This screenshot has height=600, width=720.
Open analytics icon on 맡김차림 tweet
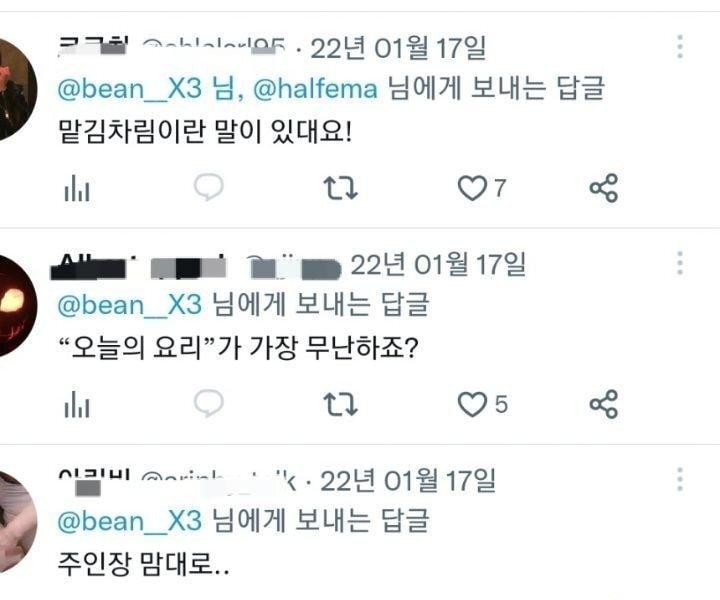(77, 189)
